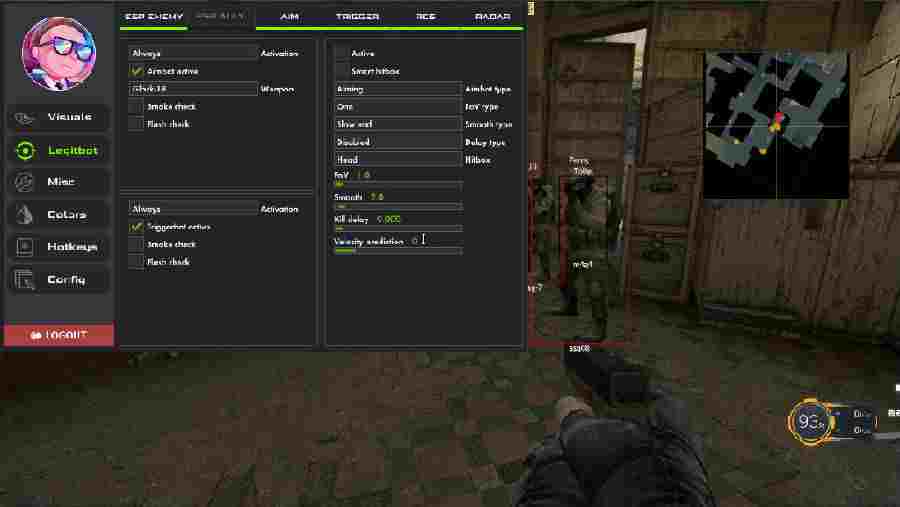Click the red Logout button
The image size is (900, 507).
pyautogui.click(x=59, y=335)
